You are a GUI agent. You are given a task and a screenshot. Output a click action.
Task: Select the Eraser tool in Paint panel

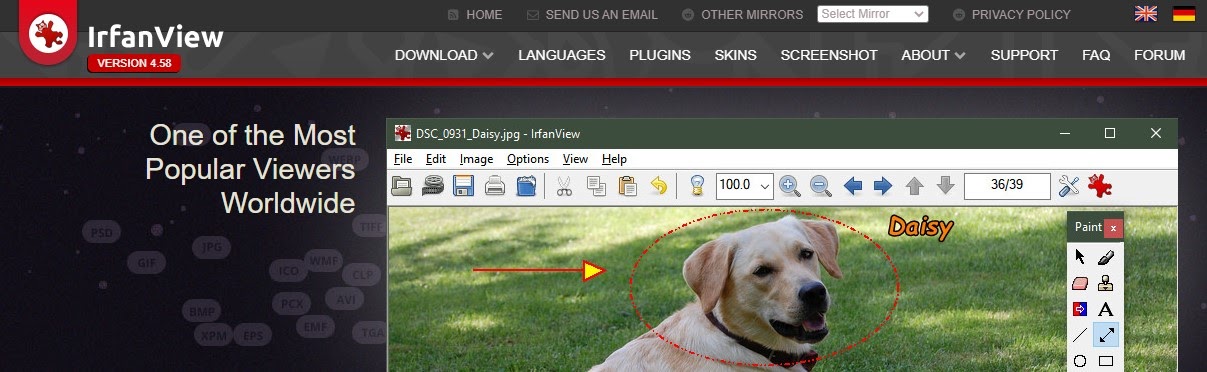(x=1079, y=284)
